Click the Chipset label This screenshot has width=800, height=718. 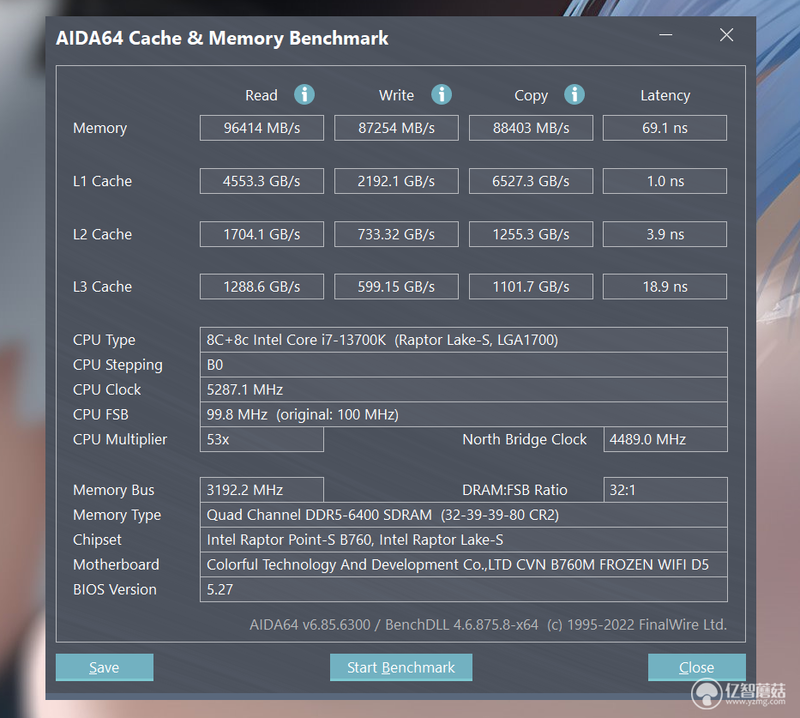point(97,540)
